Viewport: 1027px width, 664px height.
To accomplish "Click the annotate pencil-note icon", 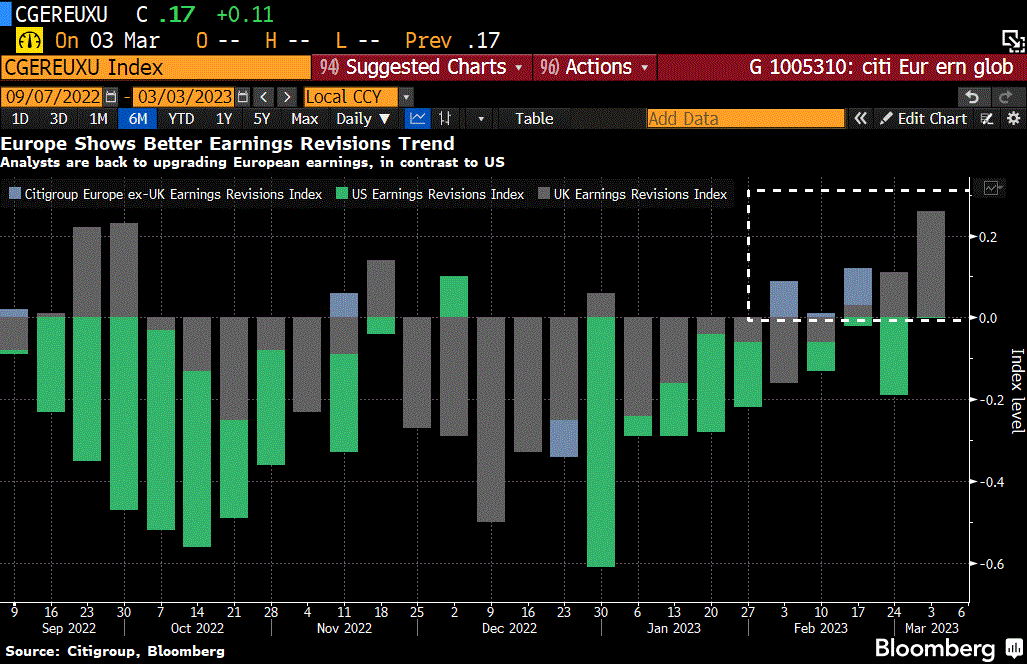I will click(987, 119).
